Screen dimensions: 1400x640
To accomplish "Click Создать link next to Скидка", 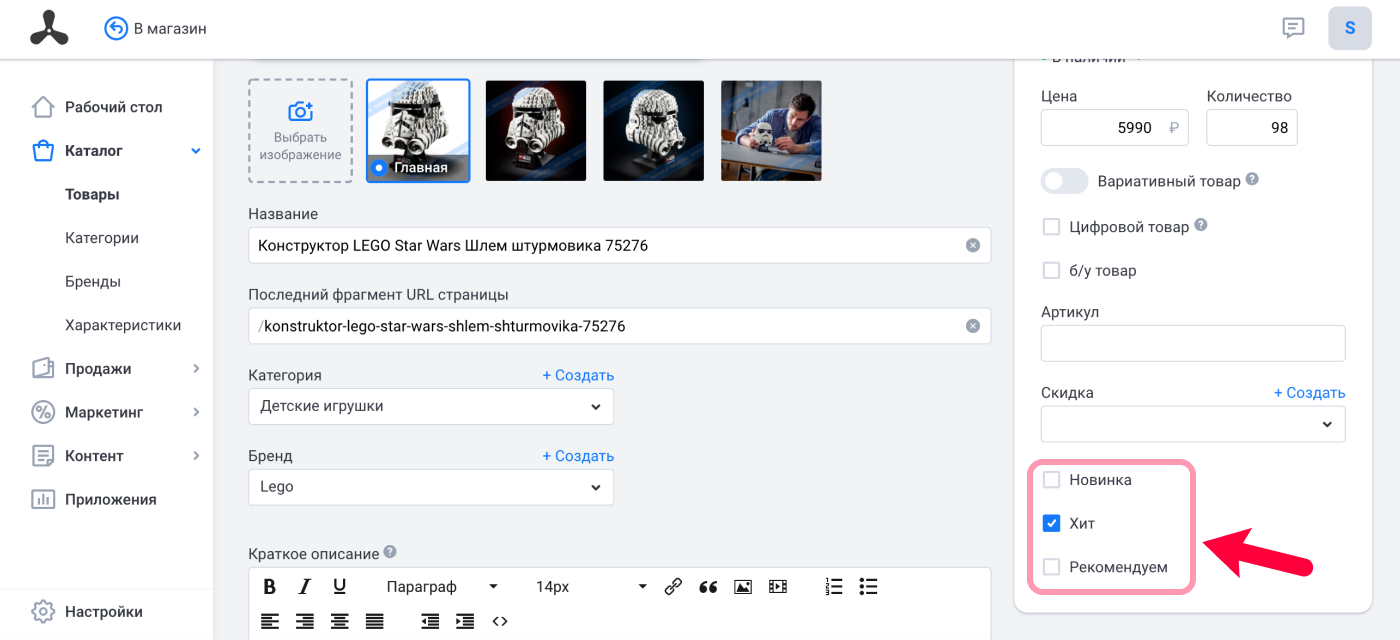I will pos(1309,393).
